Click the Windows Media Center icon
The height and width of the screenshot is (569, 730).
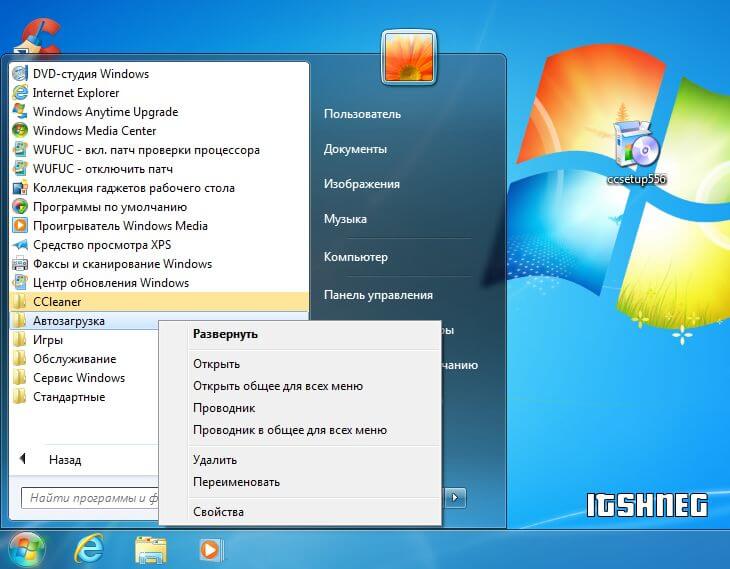20,130
